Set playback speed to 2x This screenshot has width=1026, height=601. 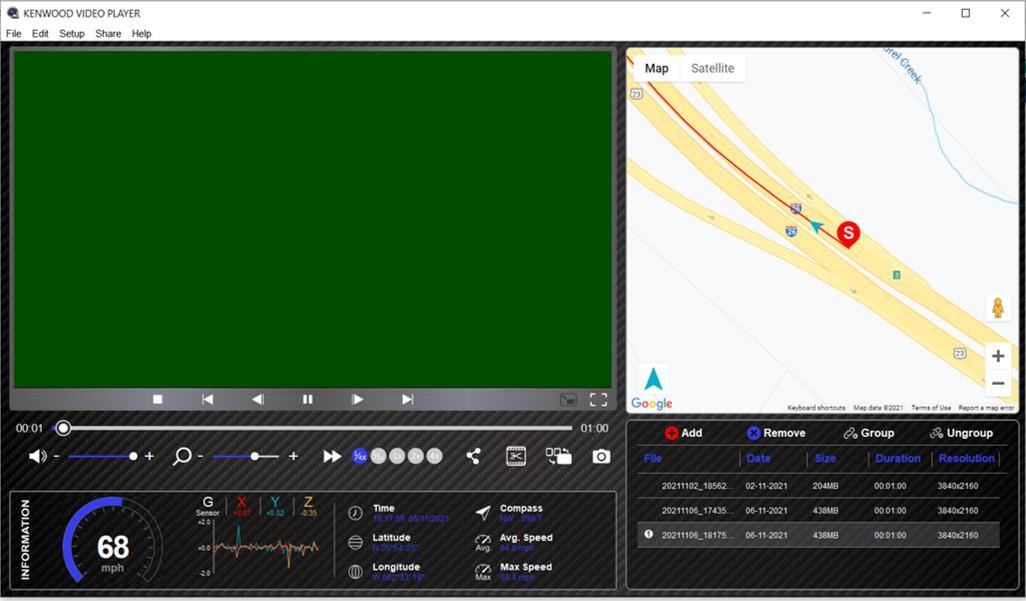coord(416,456)
